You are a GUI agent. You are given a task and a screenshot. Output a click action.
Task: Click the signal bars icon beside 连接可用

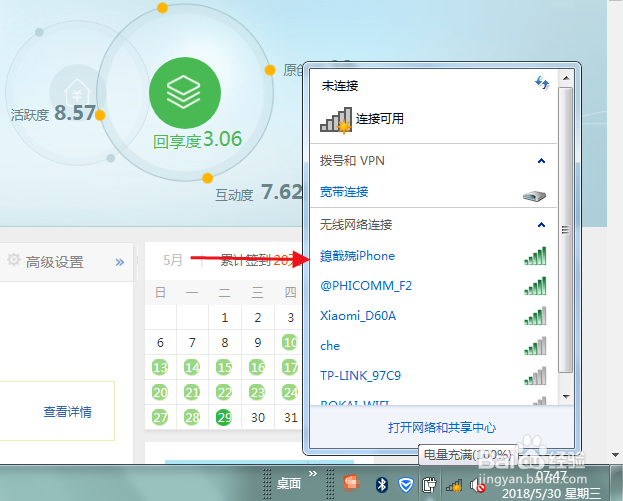[336, 120]
